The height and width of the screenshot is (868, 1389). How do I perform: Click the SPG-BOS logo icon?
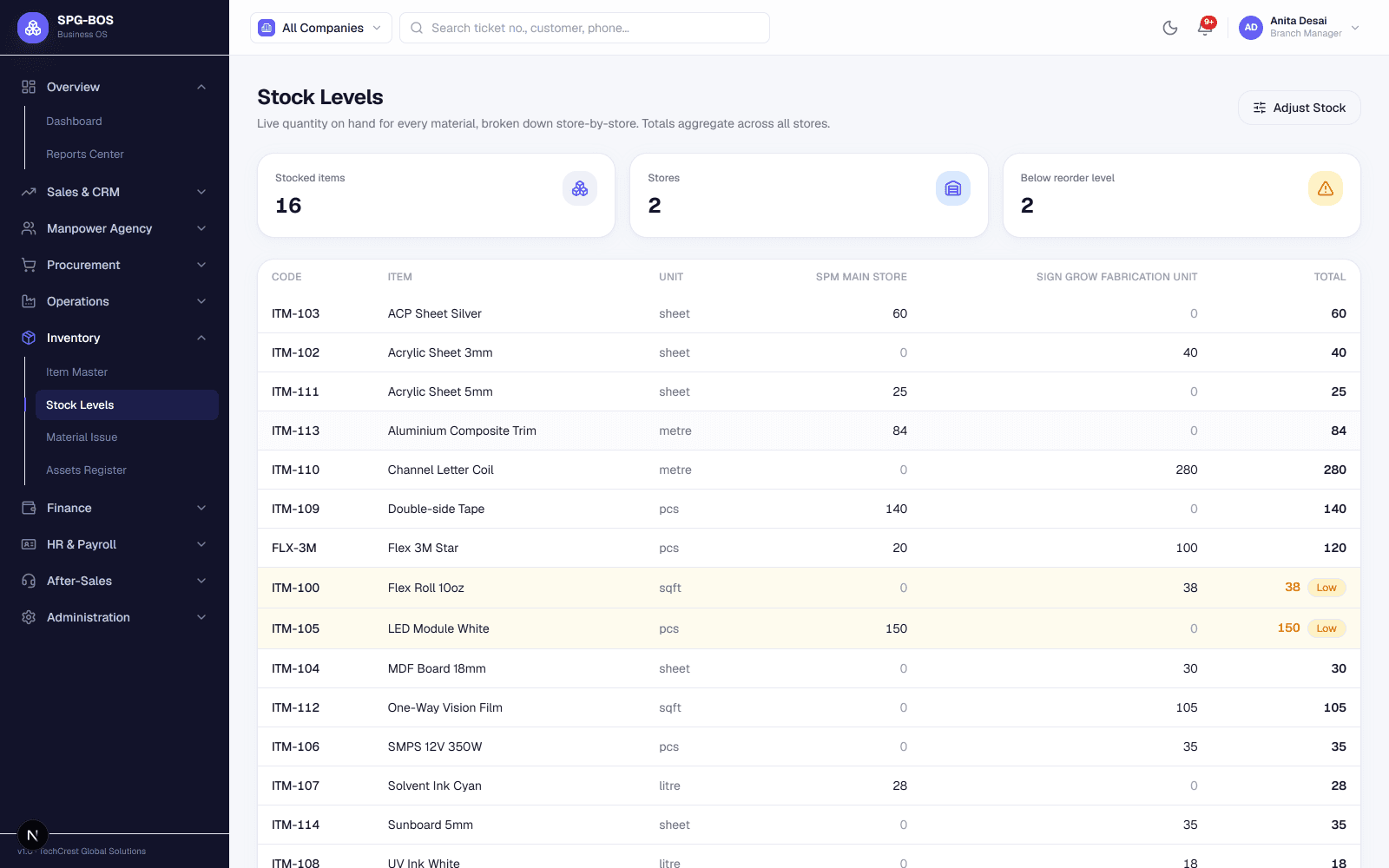coord(33,28)
